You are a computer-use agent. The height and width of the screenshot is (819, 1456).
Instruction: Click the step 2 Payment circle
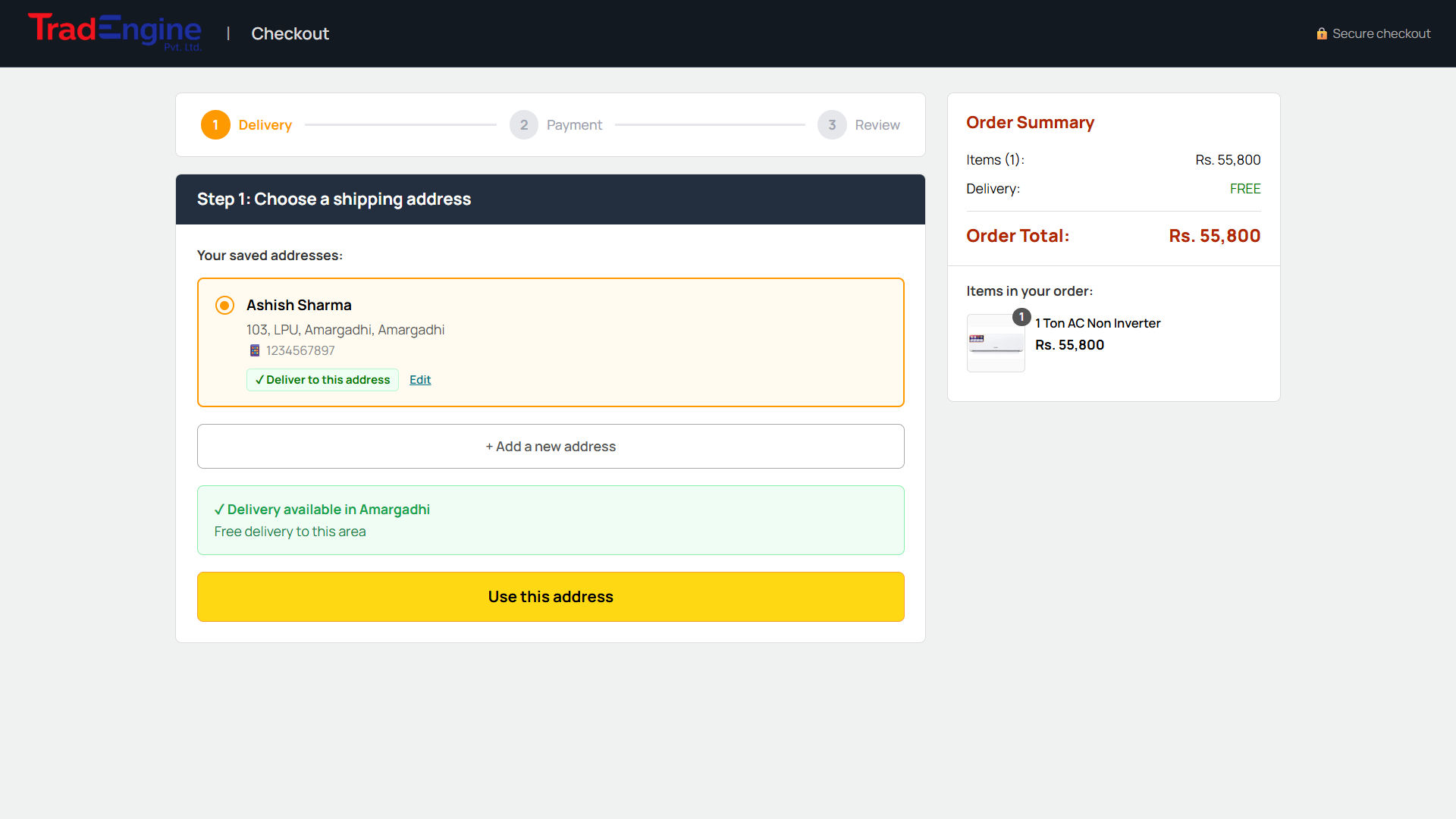point(524,125)
